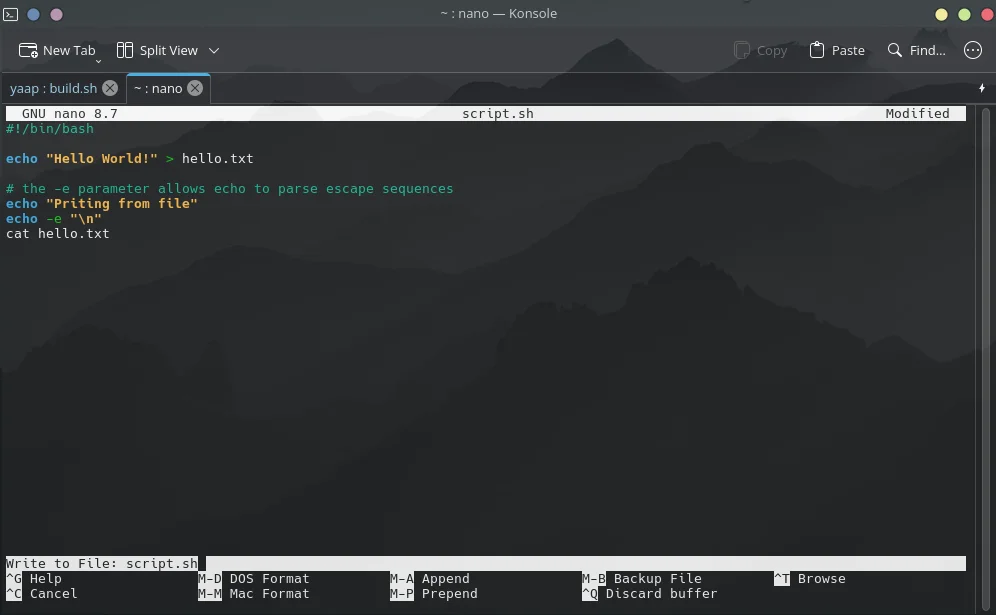Image resolution: width=996 pixels, height=615 pixels.
Task: Click the ^G Help shortcut
Action: pos(34,579)
